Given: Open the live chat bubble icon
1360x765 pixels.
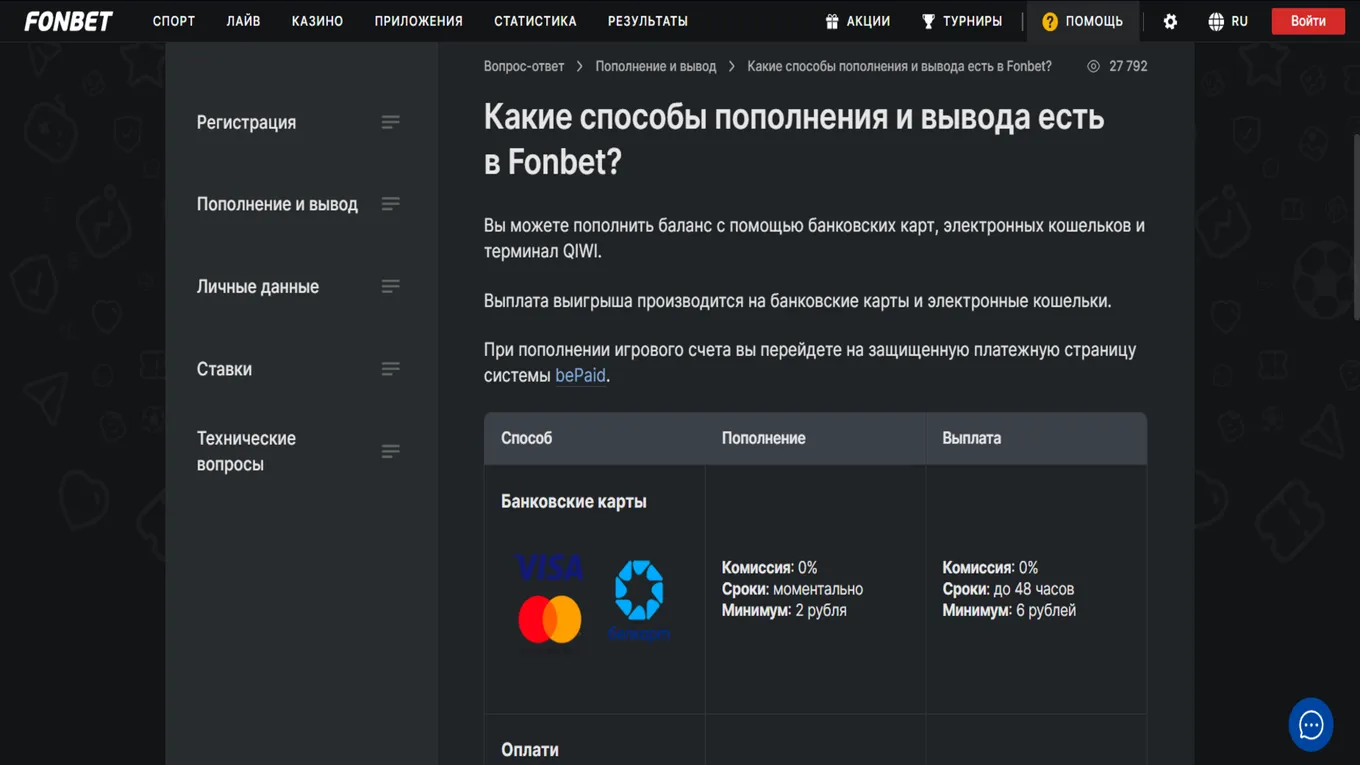Looking at the screenshot, I should pyautogui.click(x=1311, y=724).
